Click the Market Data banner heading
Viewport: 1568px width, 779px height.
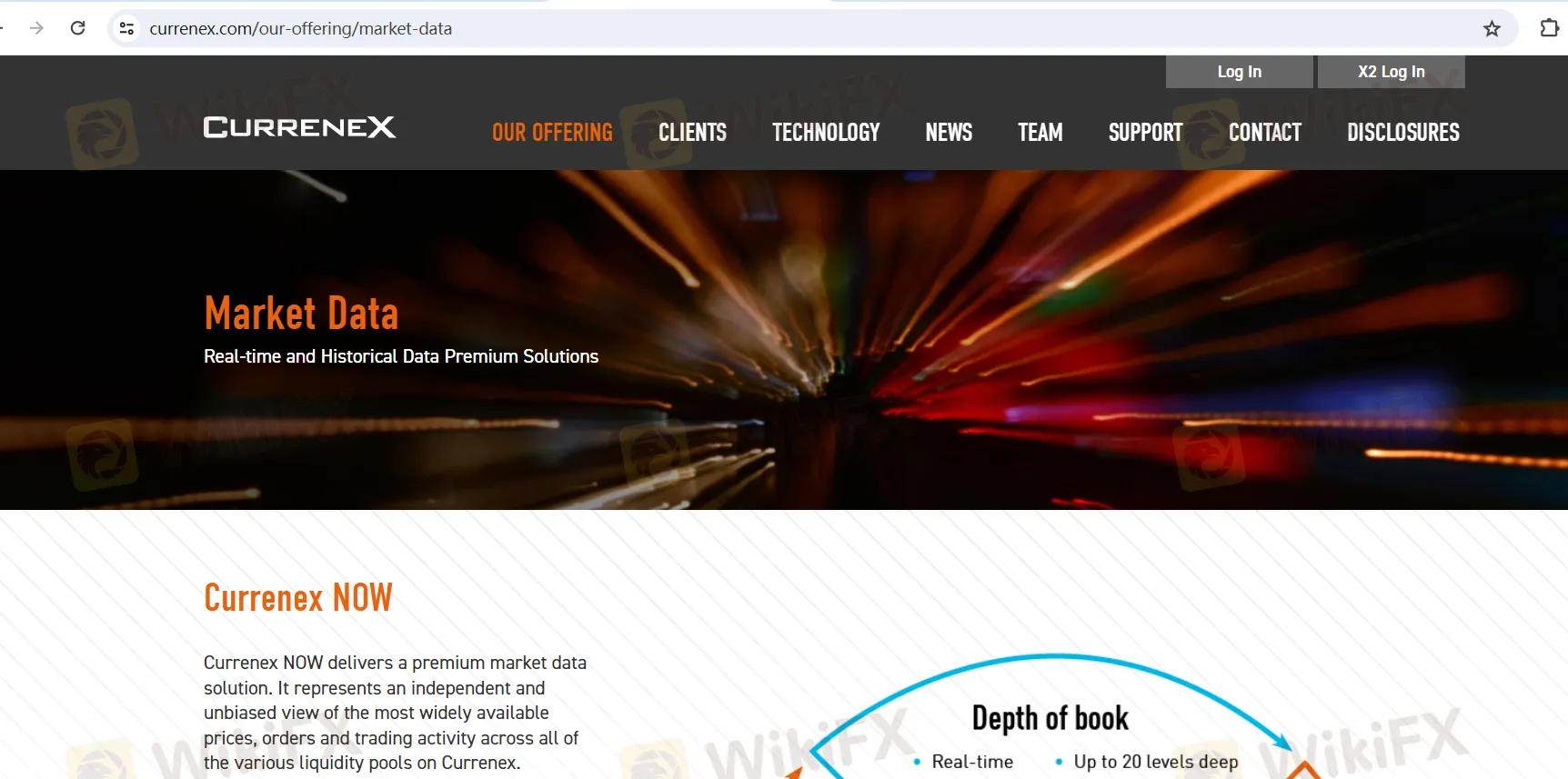tap(301, 314)
